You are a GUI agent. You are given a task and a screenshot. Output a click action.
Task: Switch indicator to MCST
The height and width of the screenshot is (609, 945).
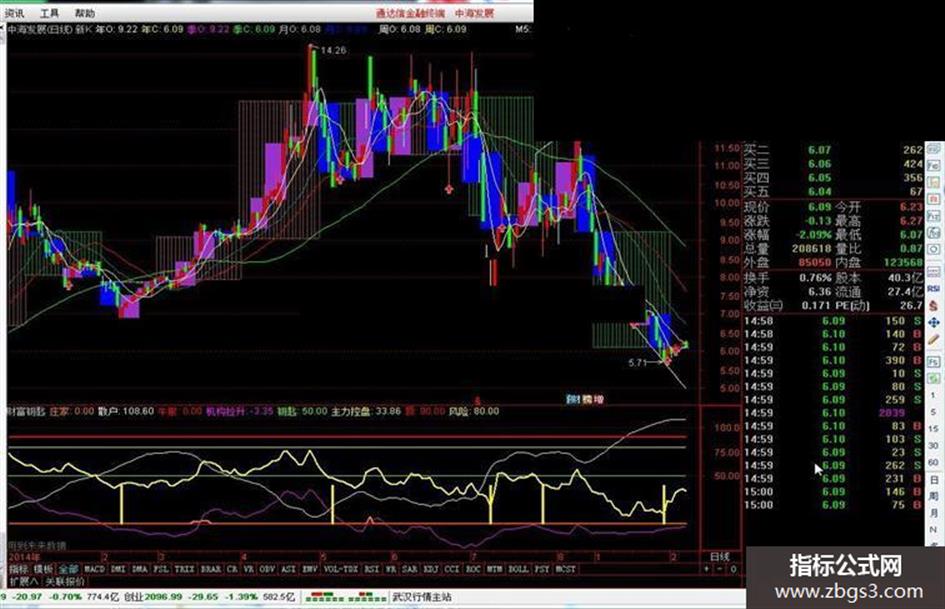pyautogui.click(x=565, y=569)
